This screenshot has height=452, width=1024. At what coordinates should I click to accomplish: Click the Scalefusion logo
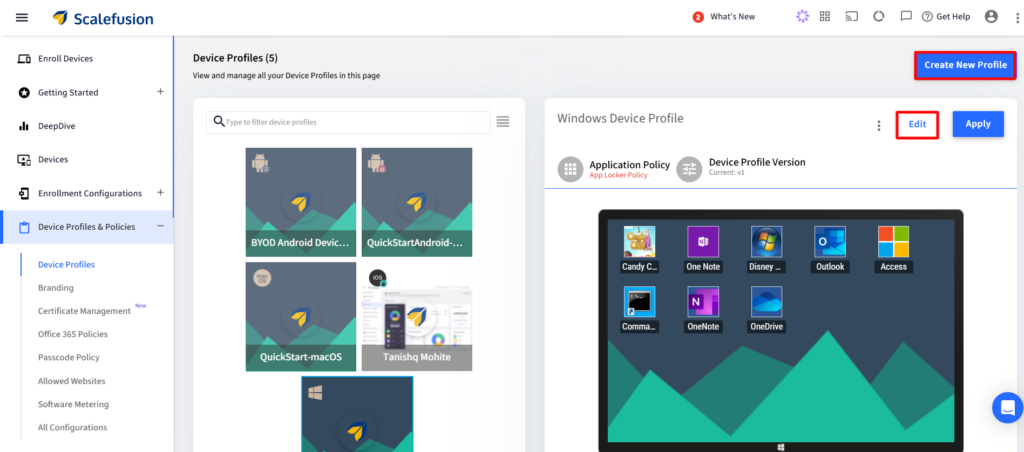click(x=103, y=18)
